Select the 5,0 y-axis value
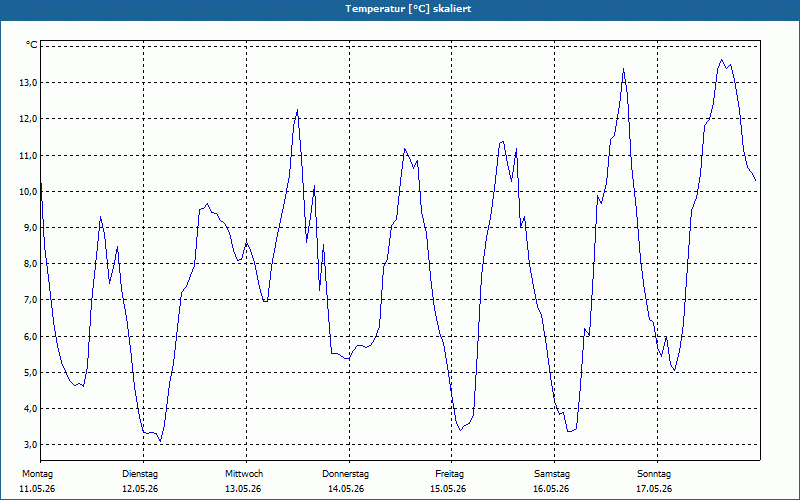 click(x=30, y=372)
